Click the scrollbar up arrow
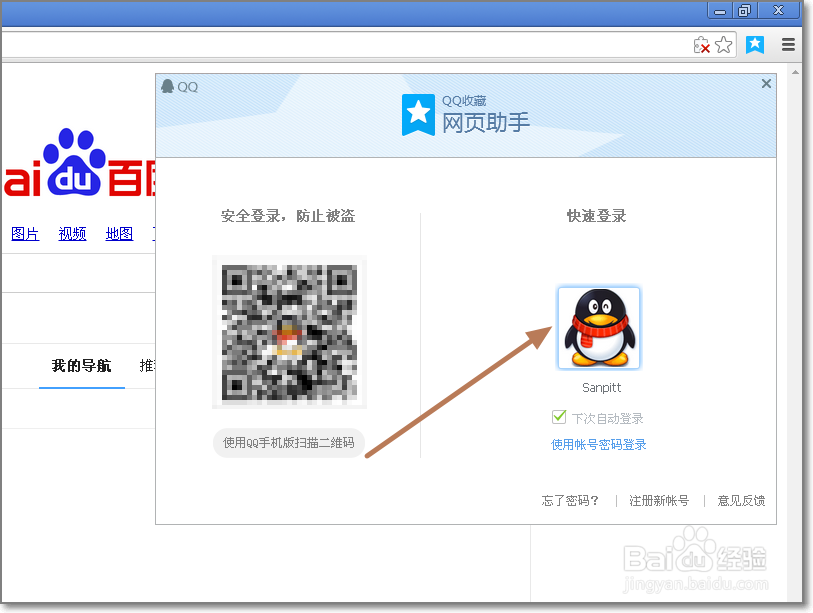The height and width of the screenshot is (613, 813). pos(795,72)
